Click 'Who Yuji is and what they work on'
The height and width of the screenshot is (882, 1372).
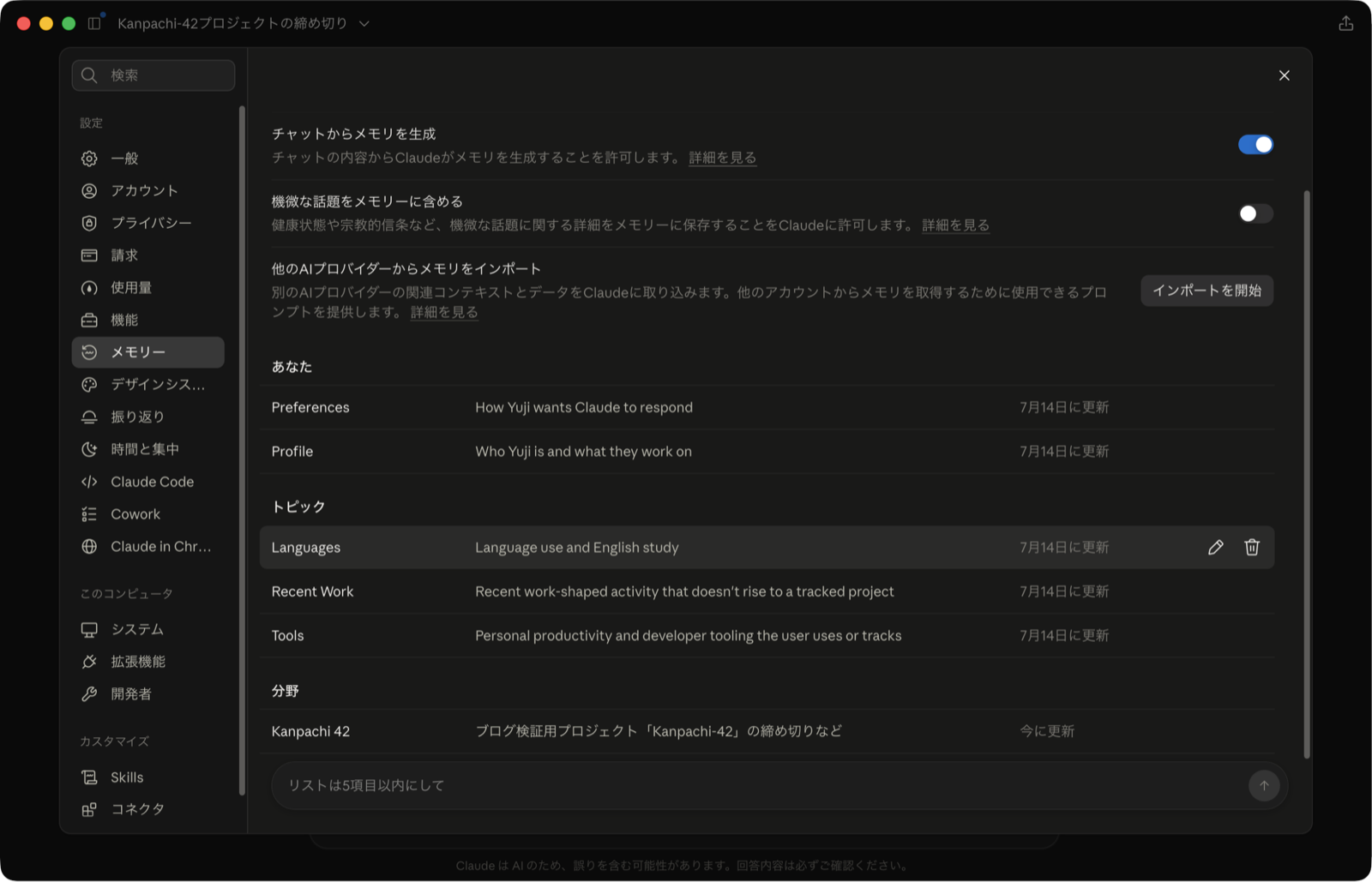tap(583, 452)
